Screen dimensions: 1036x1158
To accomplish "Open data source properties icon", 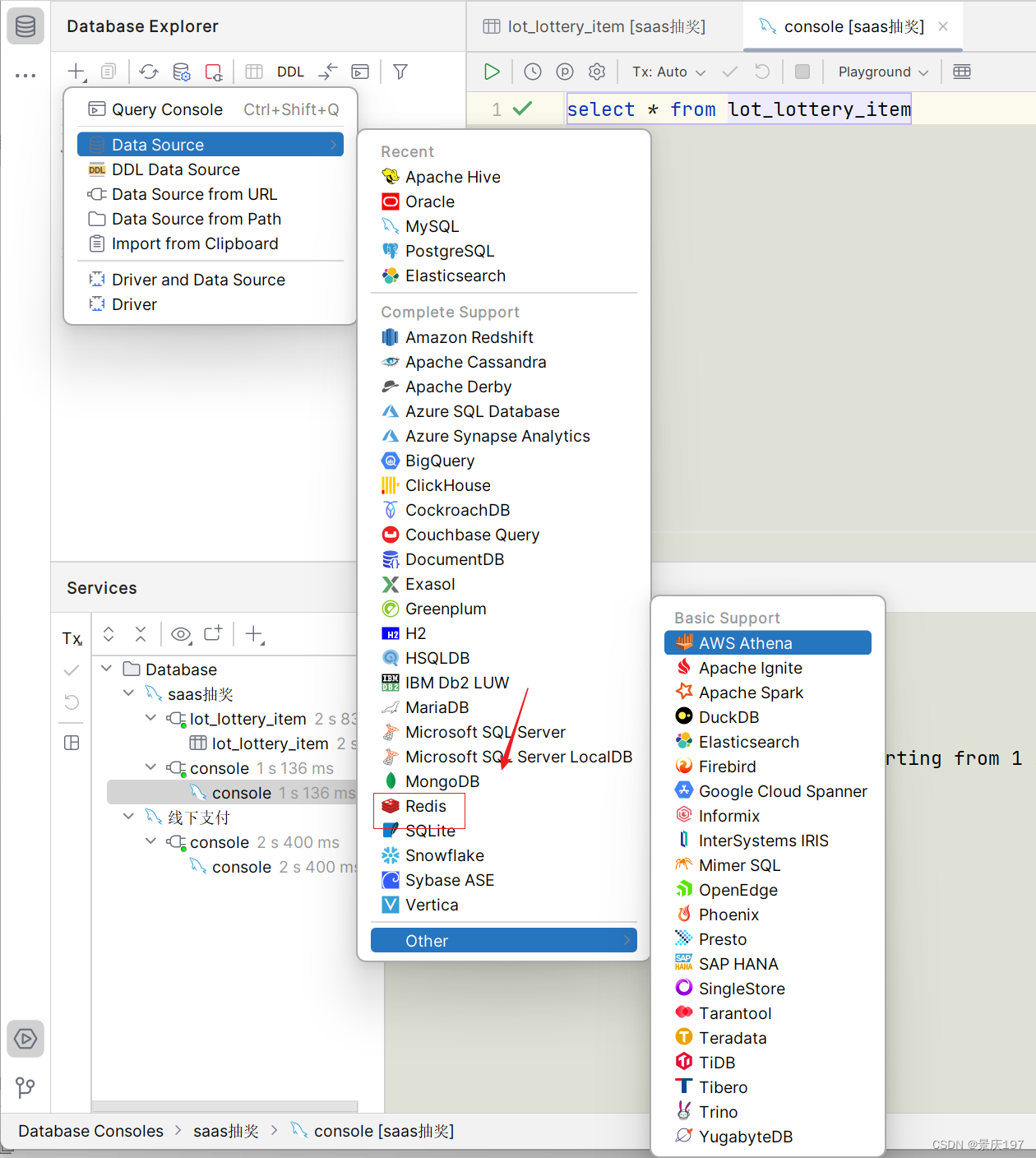I will click(182, 72).
